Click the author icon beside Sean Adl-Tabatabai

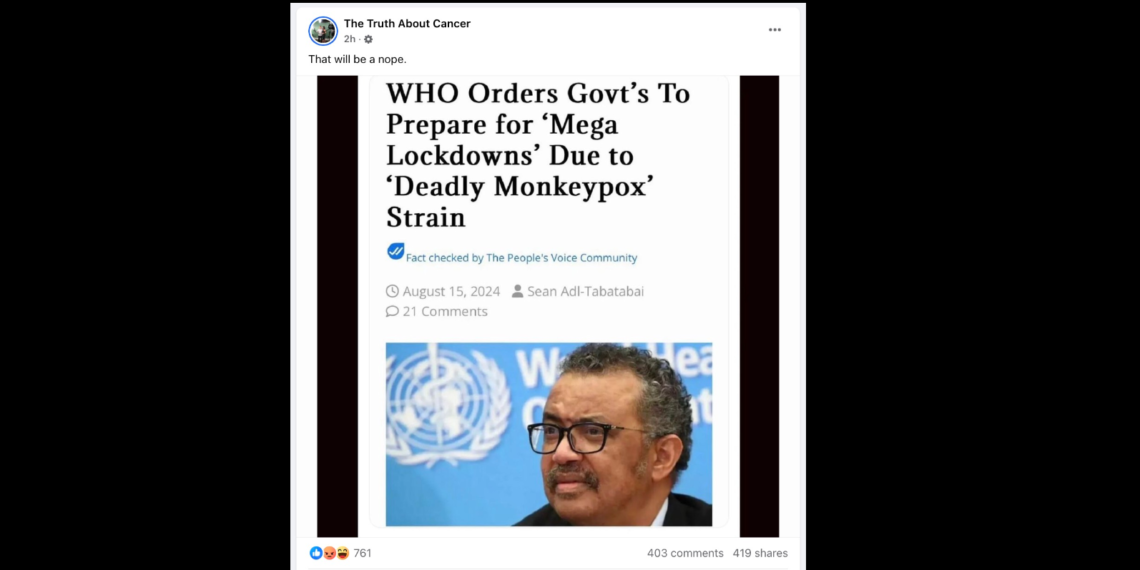tap(518, 292)
